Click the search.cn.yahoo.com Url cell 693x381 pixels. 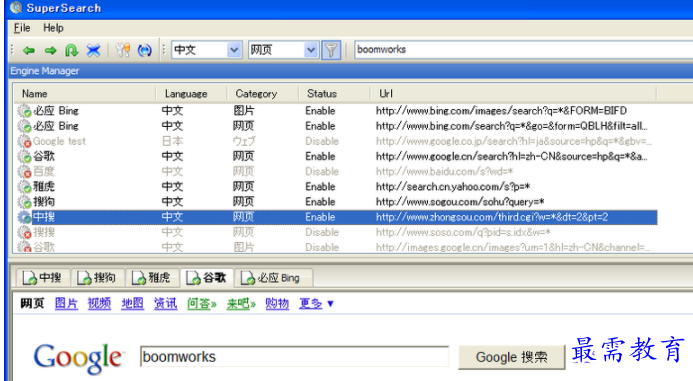pyautogui.click(x=453, y=187)
